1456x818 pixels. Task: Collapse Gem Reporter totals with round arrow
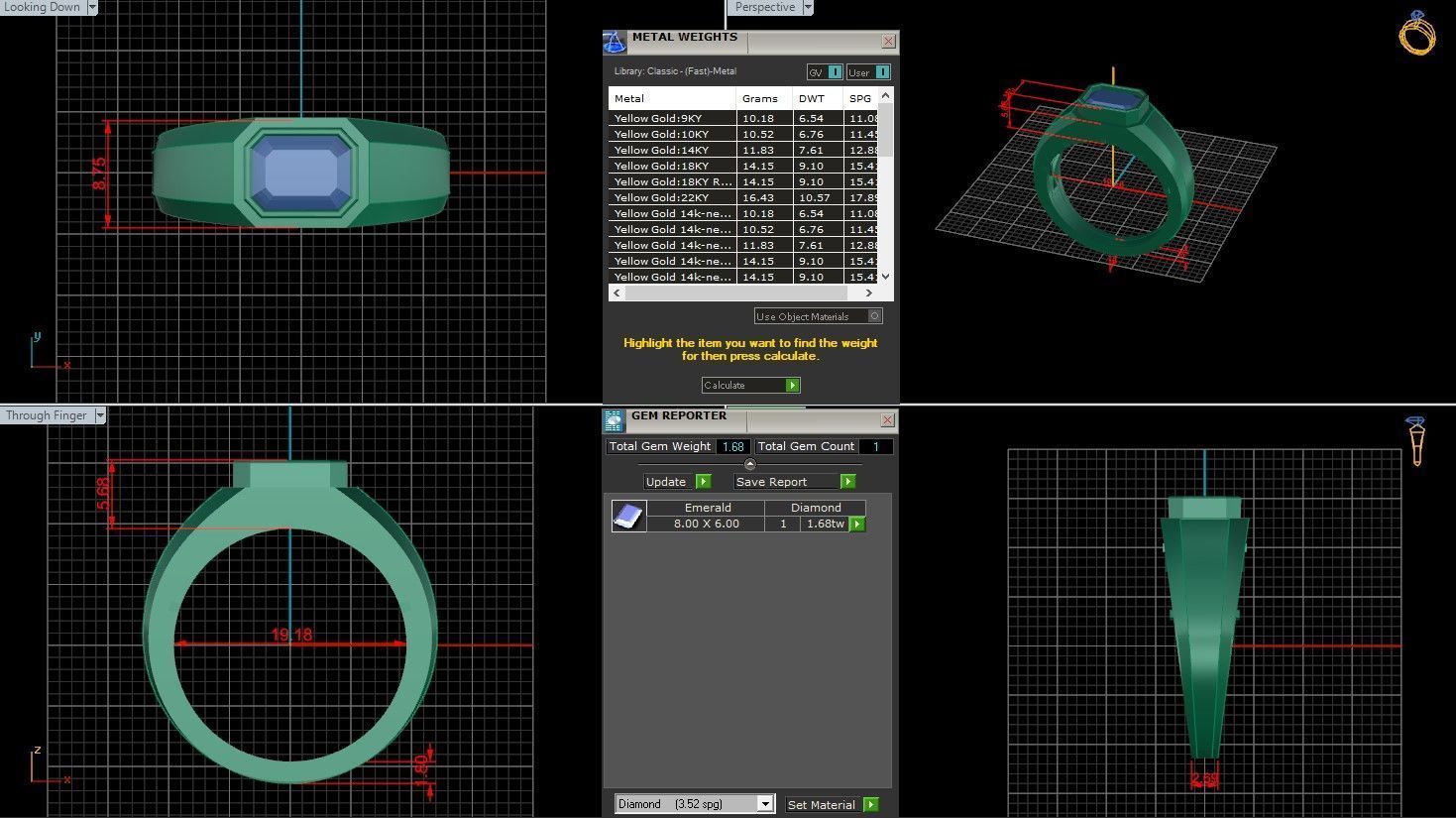pos(749,464)
